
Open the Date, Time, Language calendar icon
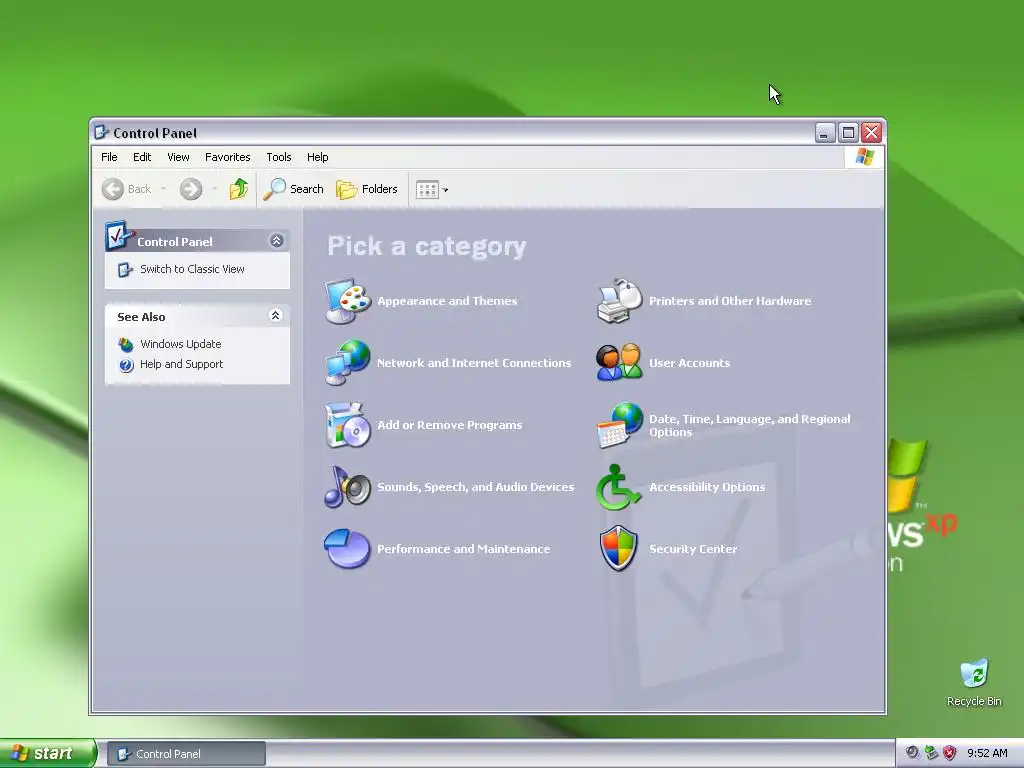coord(619,425)
